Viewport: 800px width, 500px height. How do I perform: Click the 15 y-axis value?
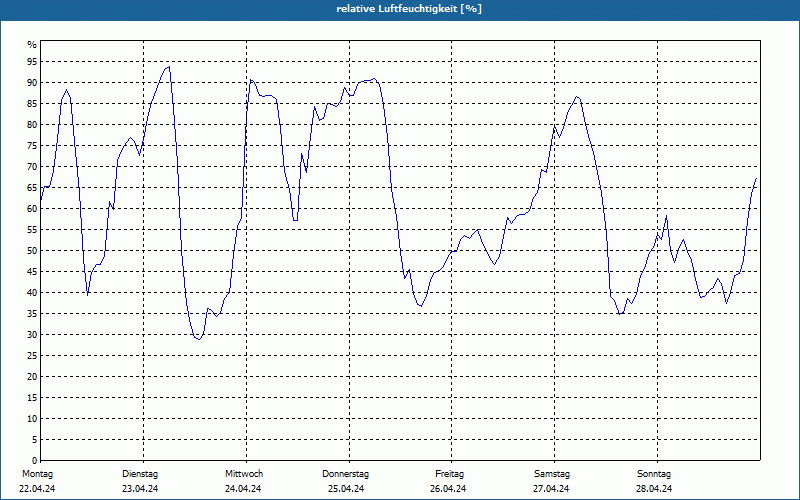[32, 397]
